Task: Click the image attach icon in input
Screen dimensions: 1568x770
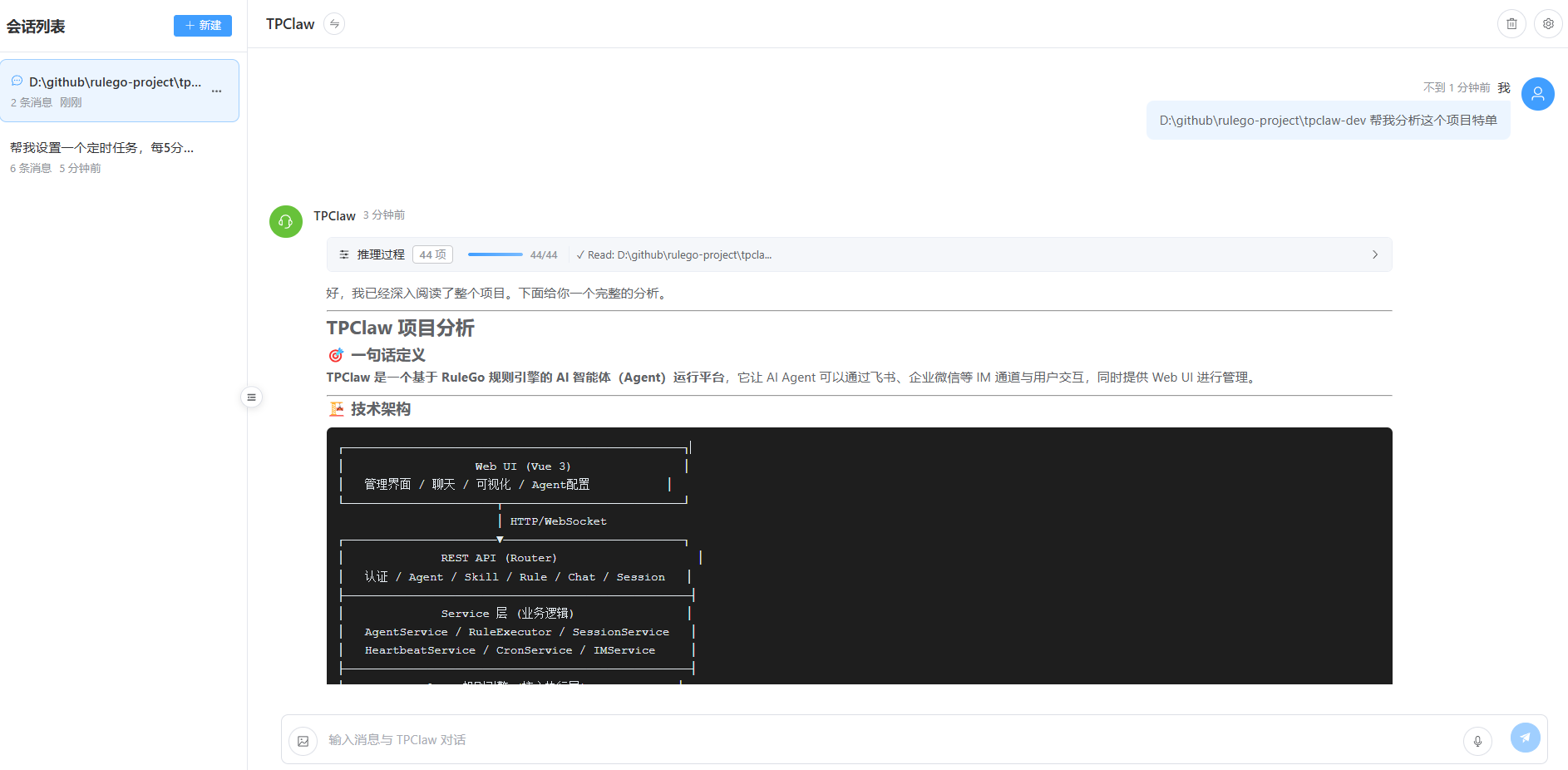Action: [303, 741]
